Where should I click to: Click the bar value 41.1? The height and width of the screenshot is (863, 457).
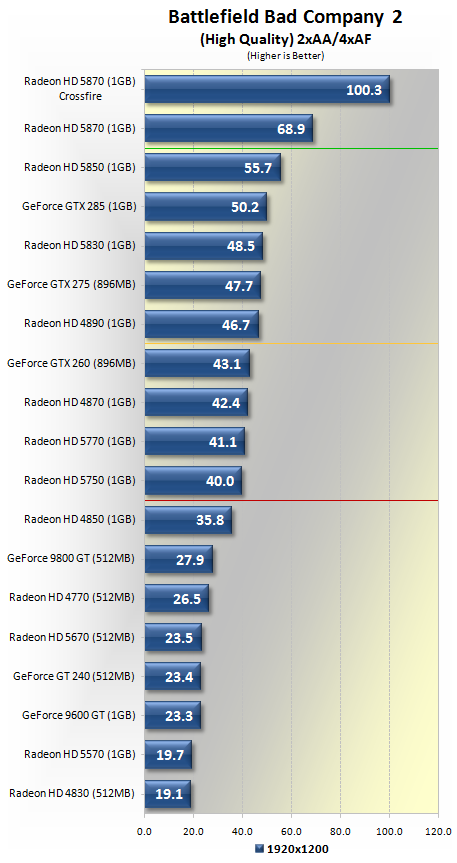[x=222, y=442]
